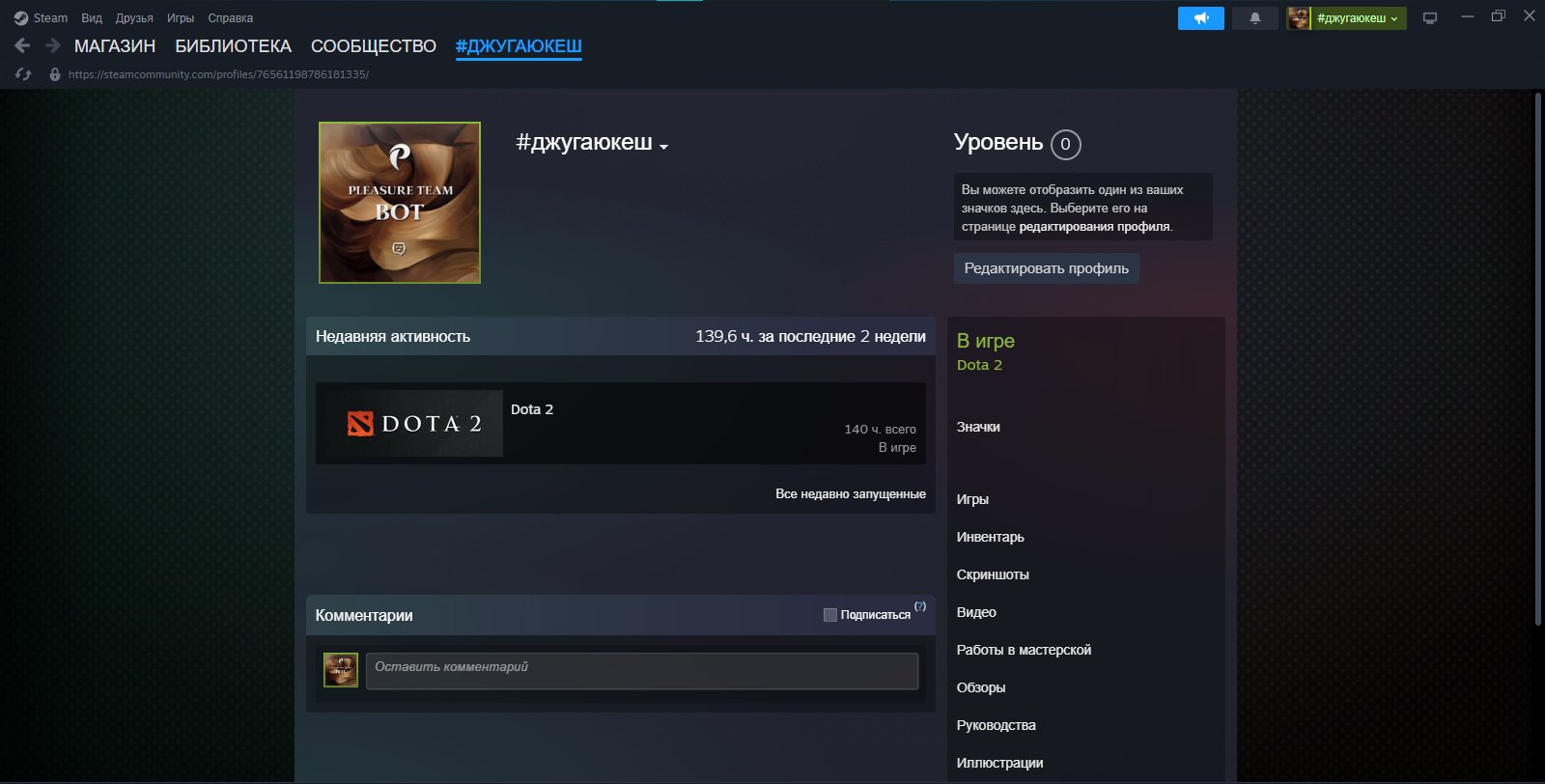Toggle the Подписаться checkbox
This screenshot has width=1545, height=784.
[x=829, y=615]
